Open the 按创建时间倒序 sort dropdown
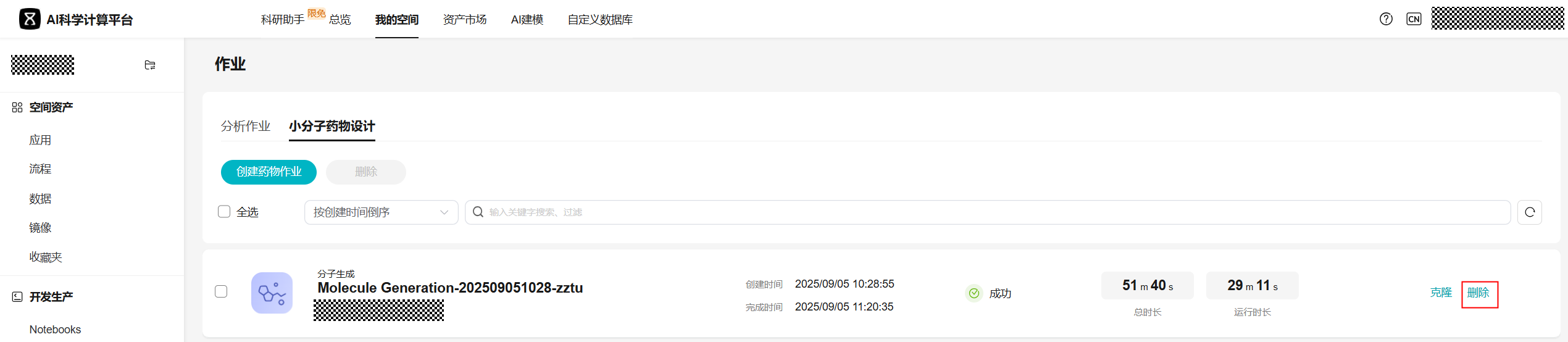The height and width of the screenshot is (342, 1568). [381, 212]
